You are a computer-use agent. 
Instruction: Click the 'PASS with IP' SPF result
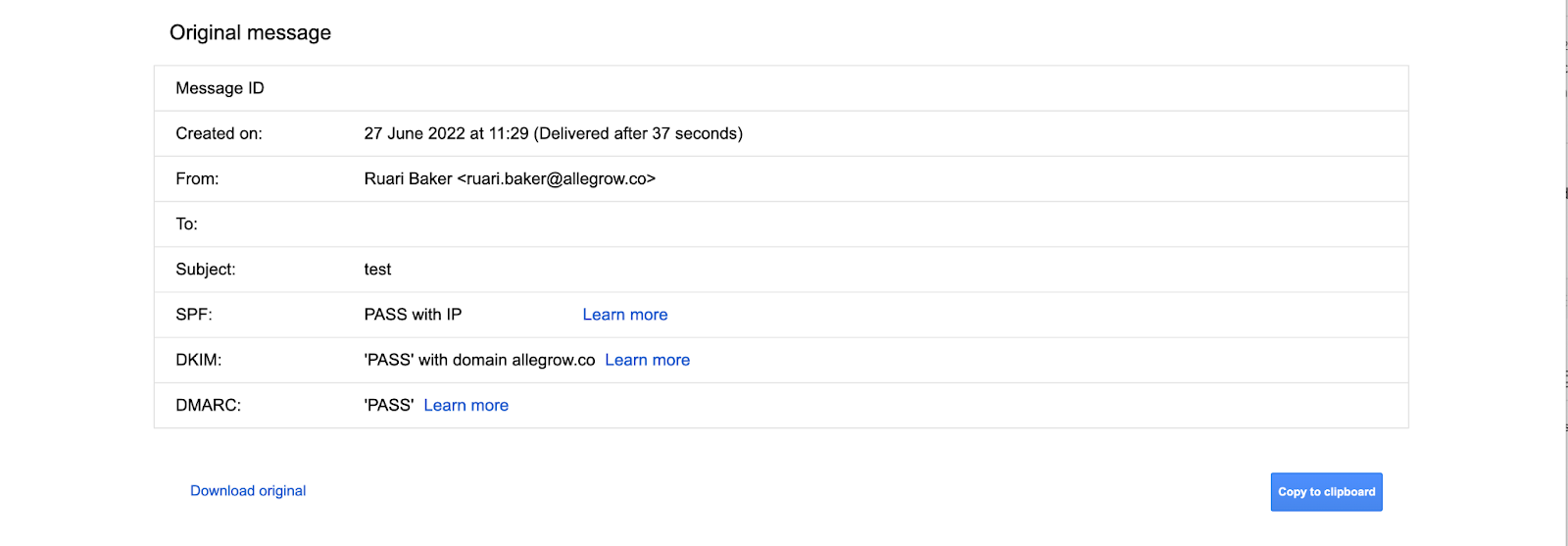click(x=413, y=315)
